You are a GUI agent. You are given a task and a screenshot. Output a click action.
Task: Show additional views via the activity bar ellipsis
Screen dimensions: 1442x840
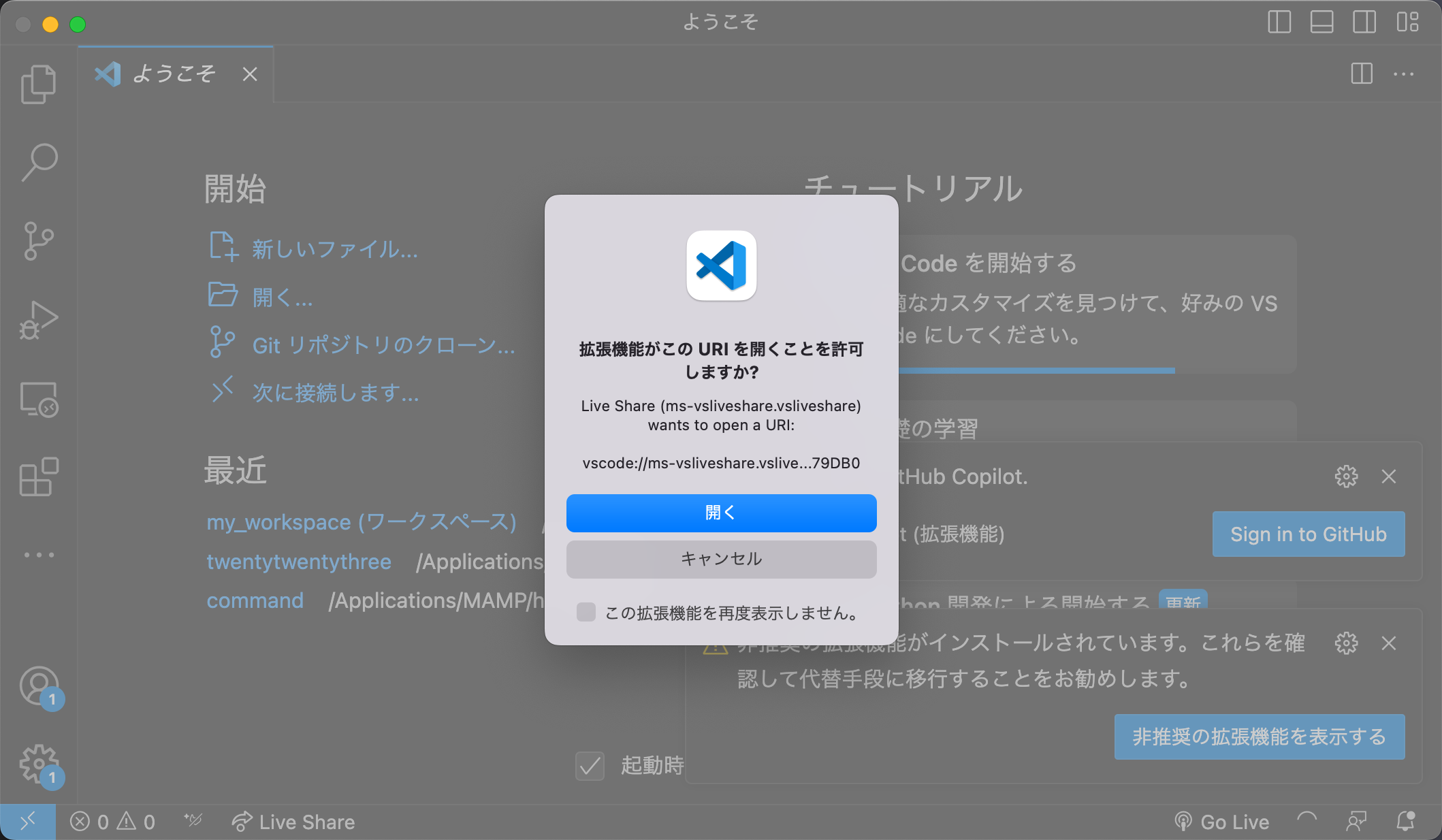[x=39, y=555]
